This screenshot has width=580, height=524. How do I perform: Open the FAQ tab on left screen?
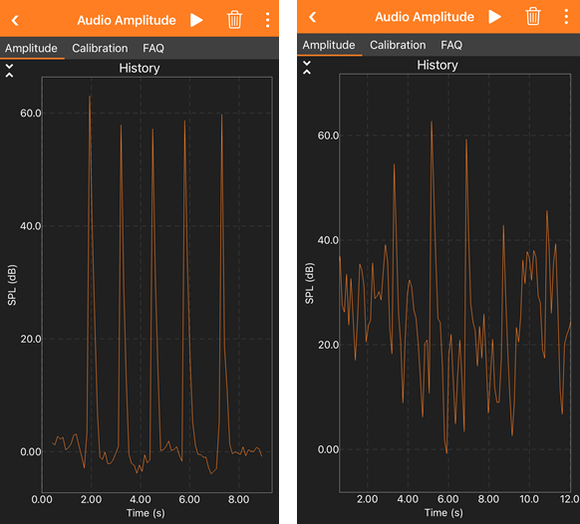pyautogui.click(x=153, y=48)
